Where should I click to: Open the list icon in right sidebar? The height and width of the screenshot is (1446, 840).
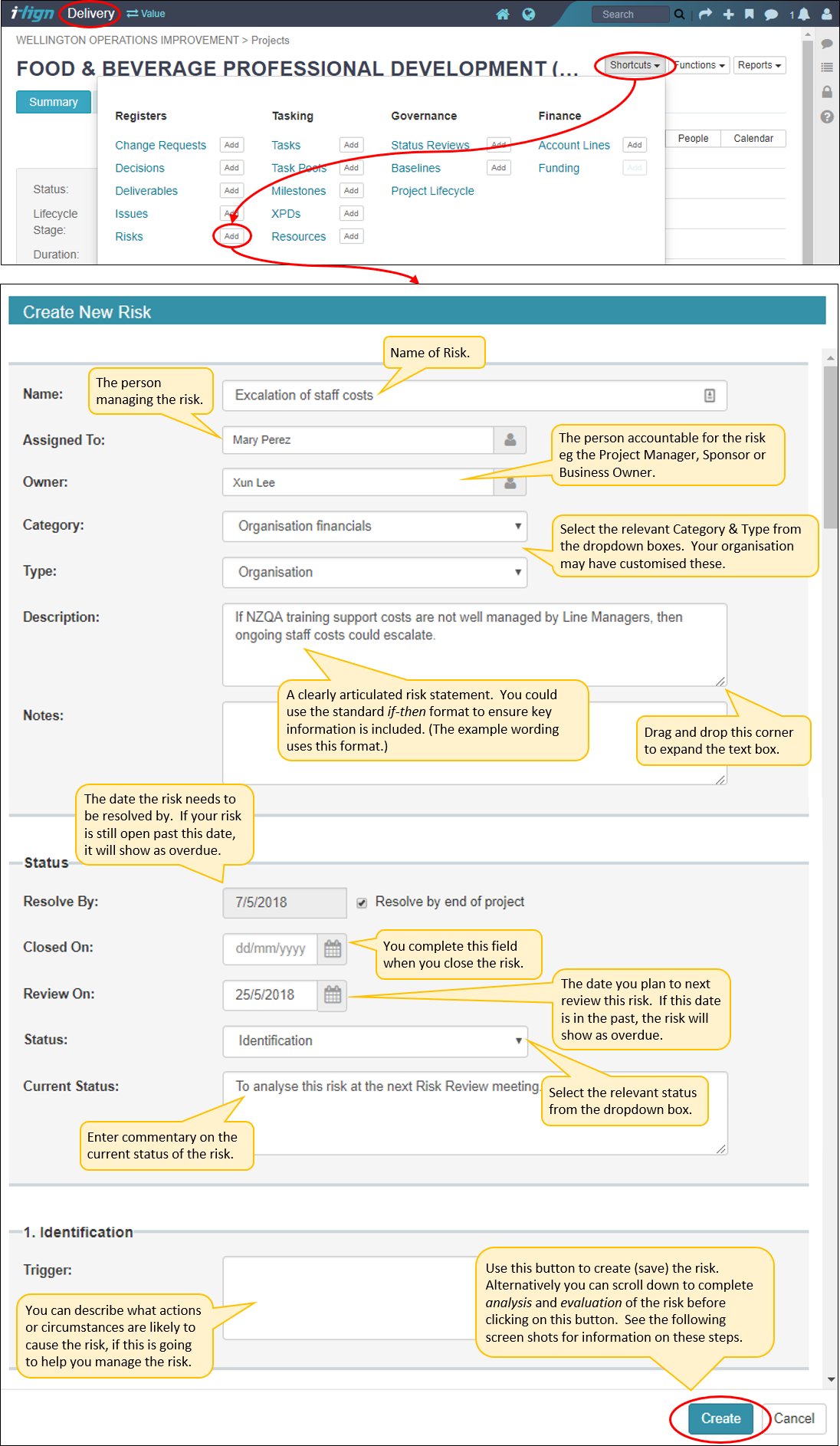(x=827, y=67)
